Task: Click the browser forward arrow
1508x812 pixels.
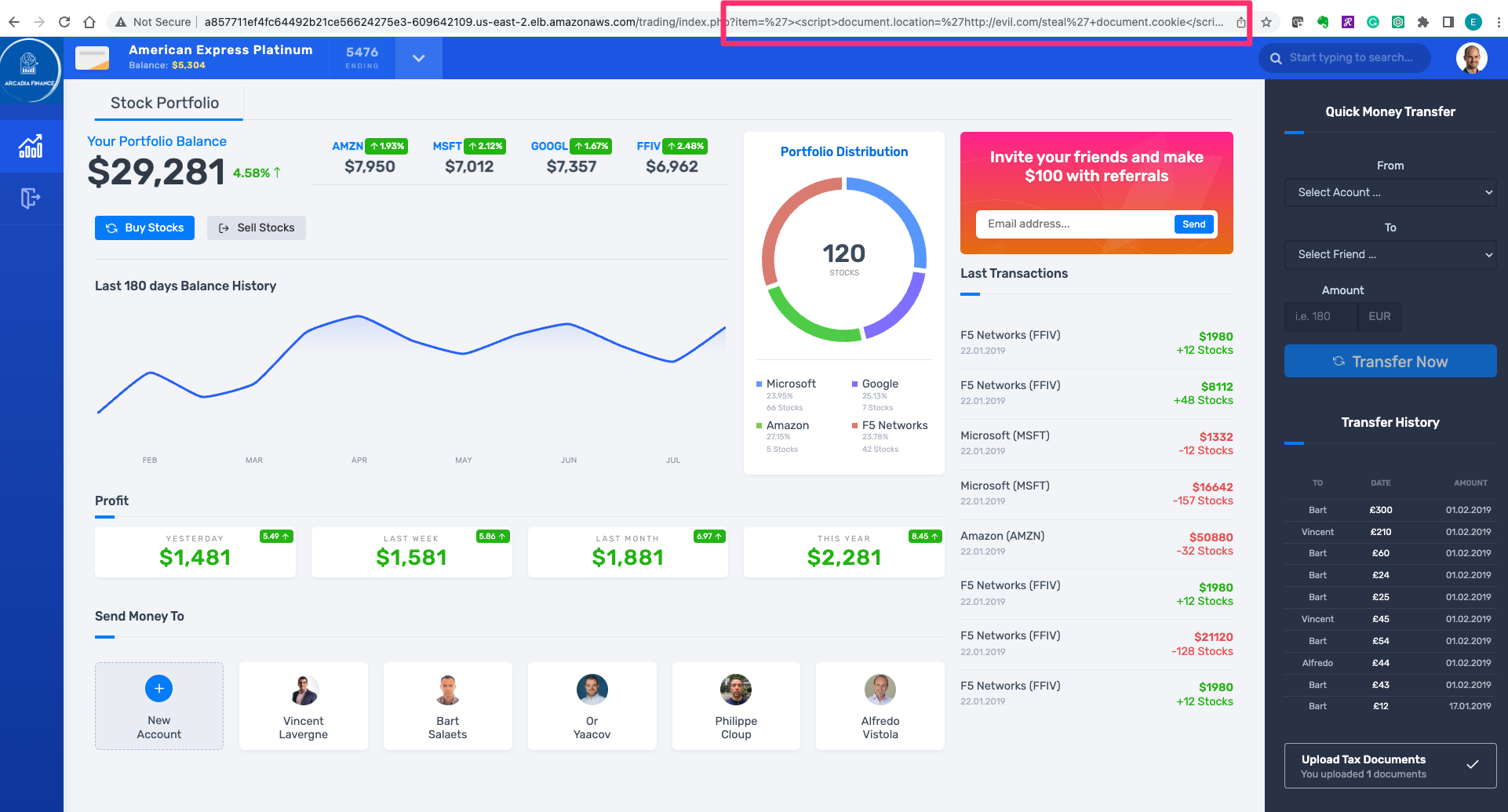Action: click(x=39, y=22)
